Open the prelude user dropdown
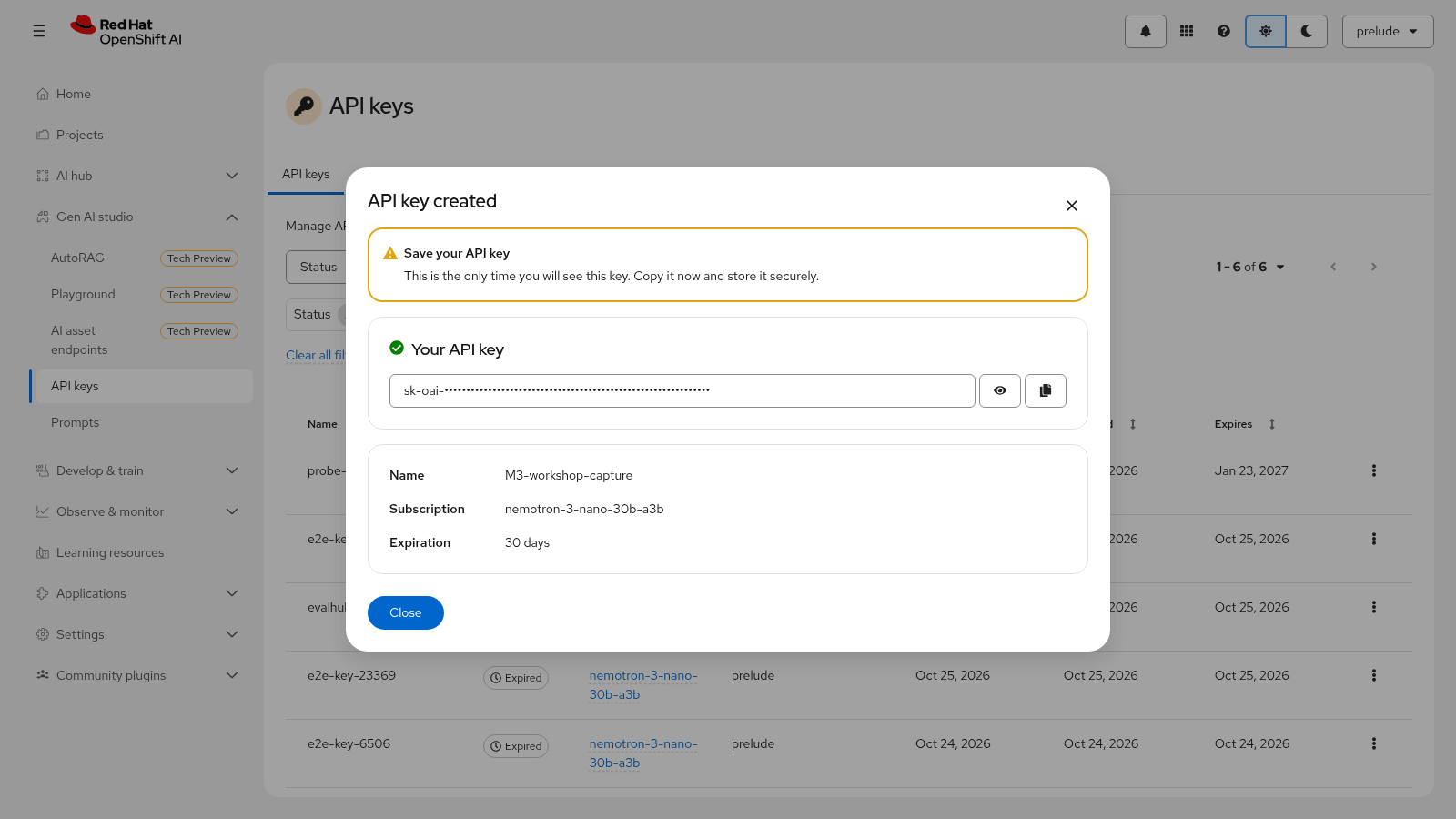The width and height of the screenshot is (1456, 819). (1388, 31)
